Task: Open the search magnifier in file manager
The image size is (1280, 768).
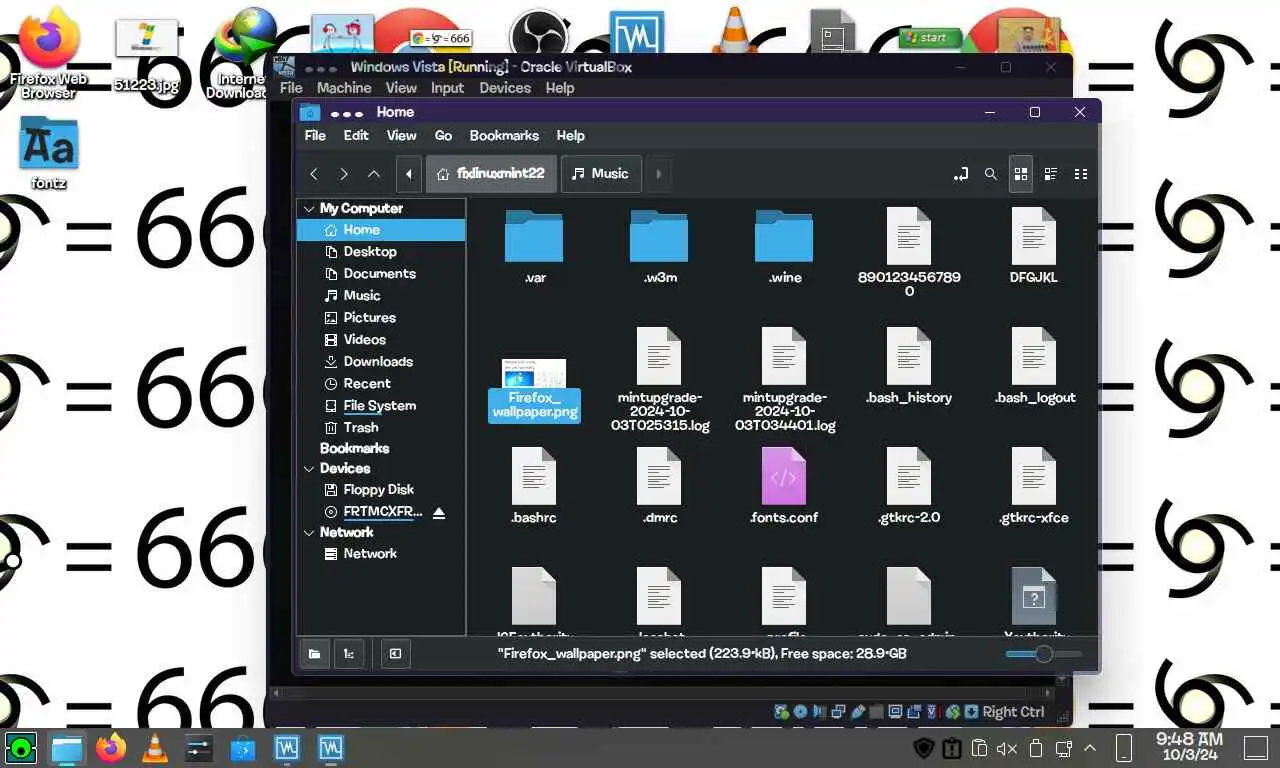Action: coord(991,174)
